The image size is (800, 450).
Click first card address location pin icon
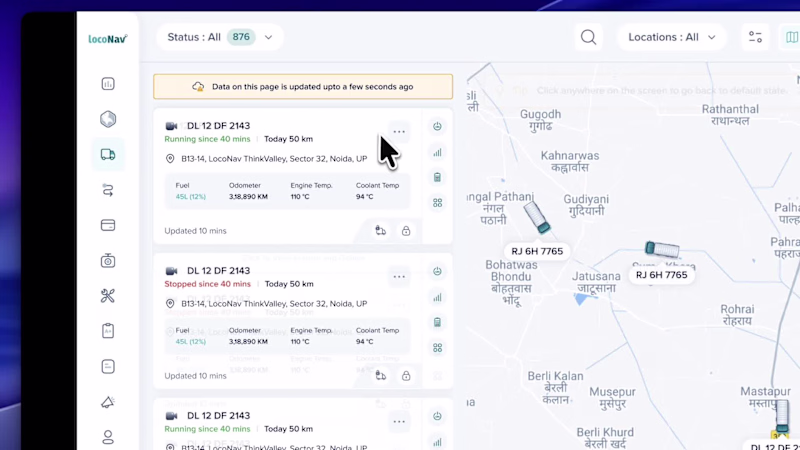pos(170,159)
